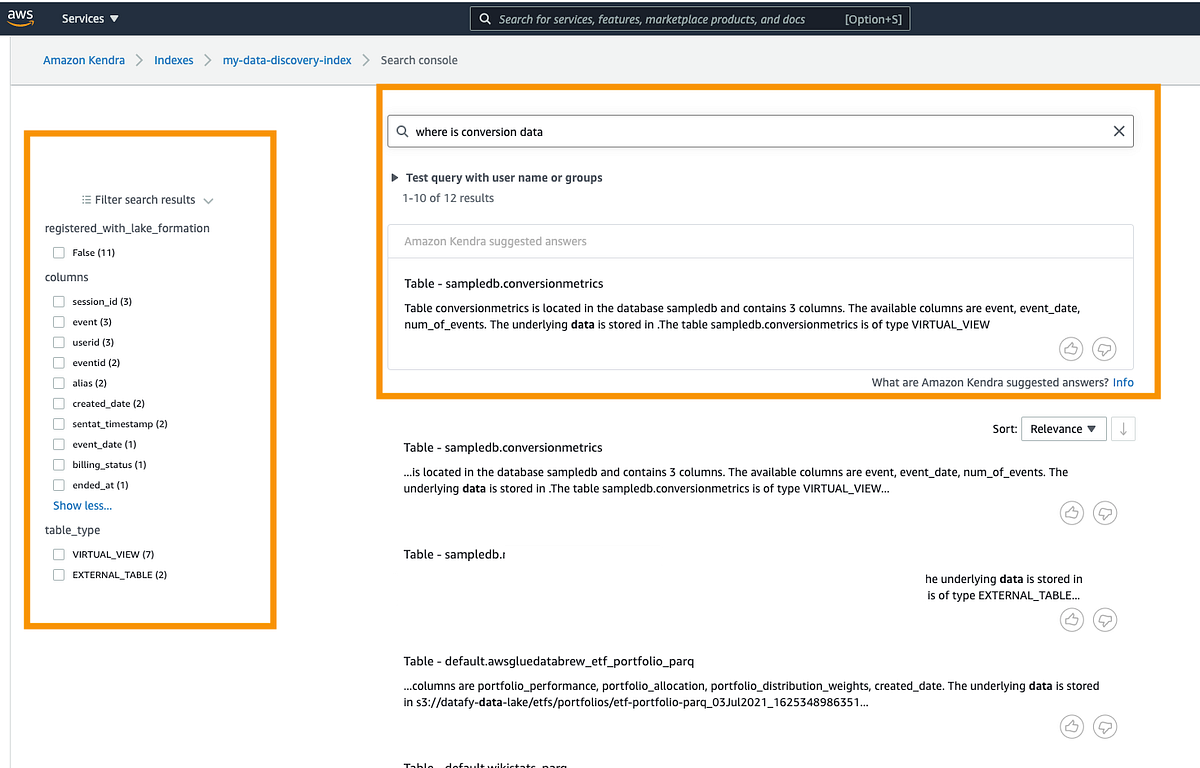The image size is (1200, 768).
Task: Click the search magnifier in the Kendra query box
Action: pos(402,131)
